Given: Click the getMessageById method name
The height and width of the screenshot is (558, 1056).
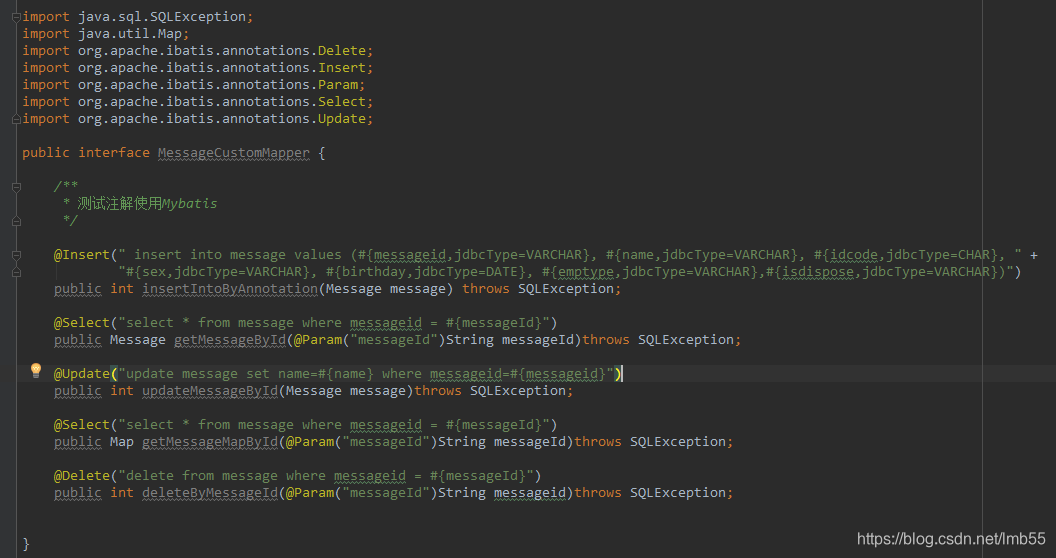Looking at the screenshot, I should (x=230, y=340).
